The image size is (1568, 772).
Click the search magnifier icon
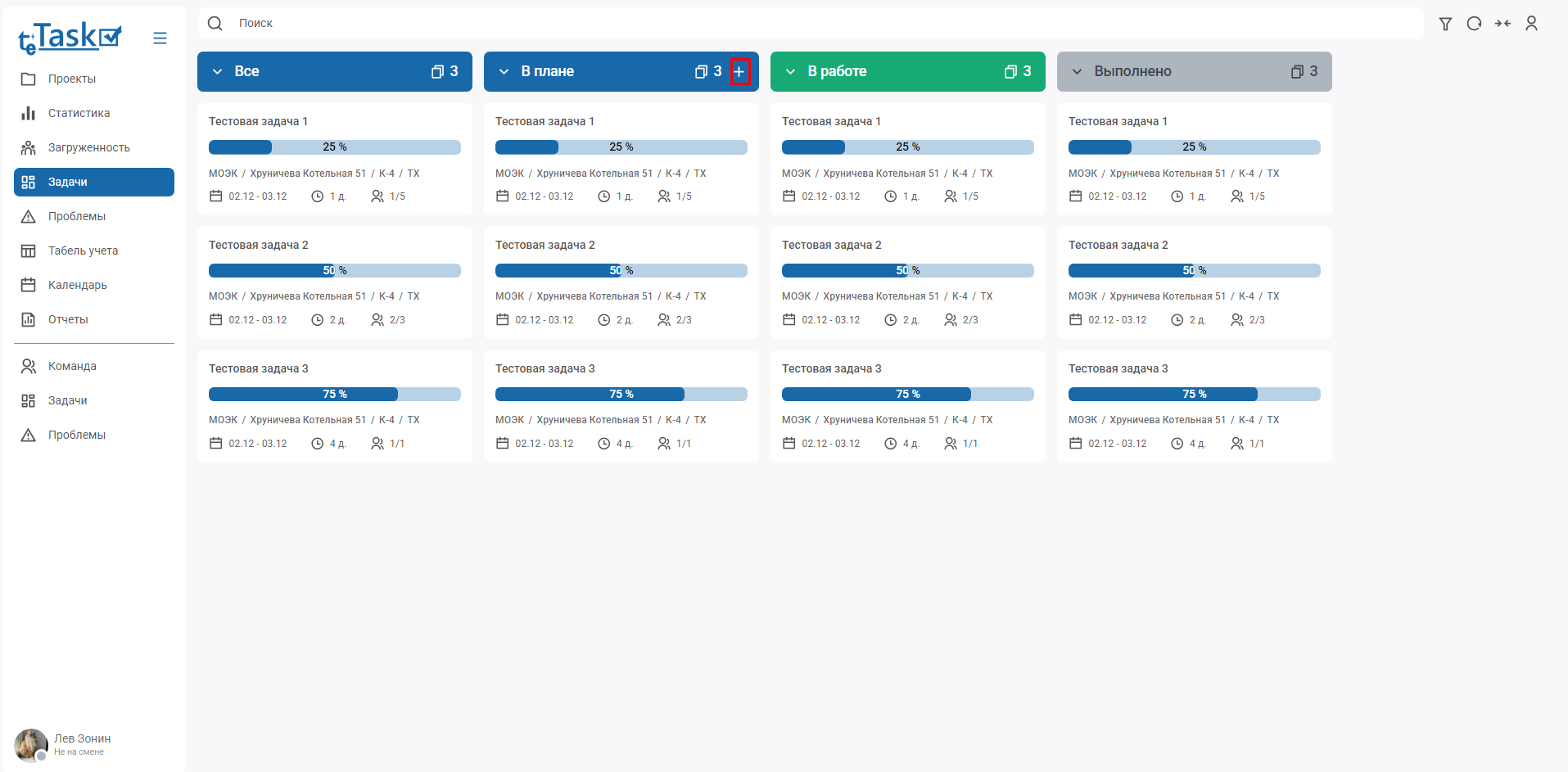(x=215, y=24)
